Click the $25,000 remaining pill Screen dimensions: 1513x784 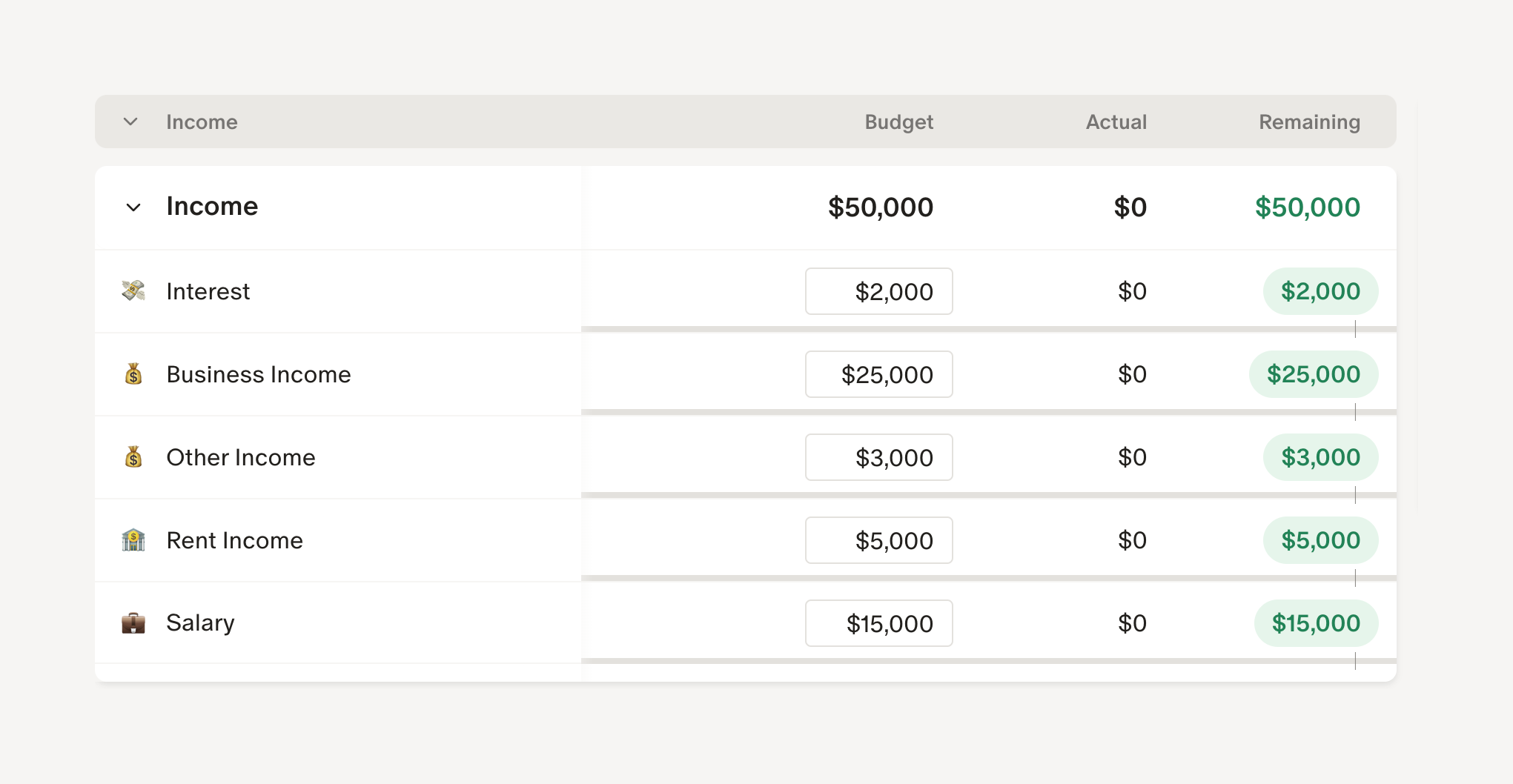pyautogui.click(x=1313, y=374)
